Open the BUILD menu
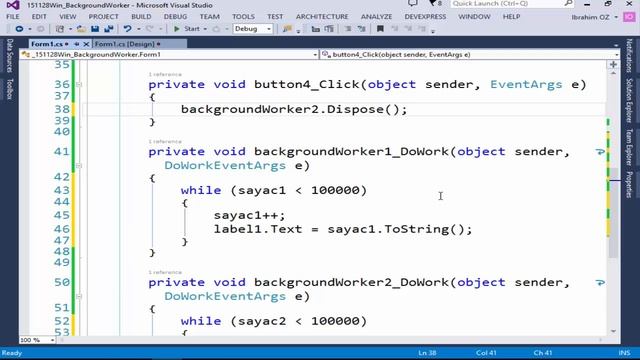The width and height of the screenshot is (640, 360). click(x=141, y=17)
